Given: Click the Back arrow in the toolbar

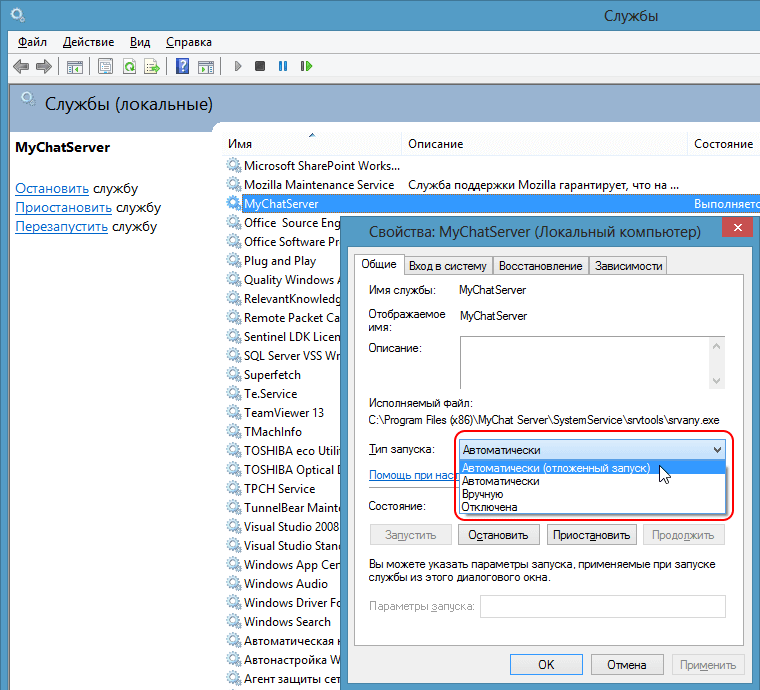Looking at the screenshot, I should click(x=20, y=67).
